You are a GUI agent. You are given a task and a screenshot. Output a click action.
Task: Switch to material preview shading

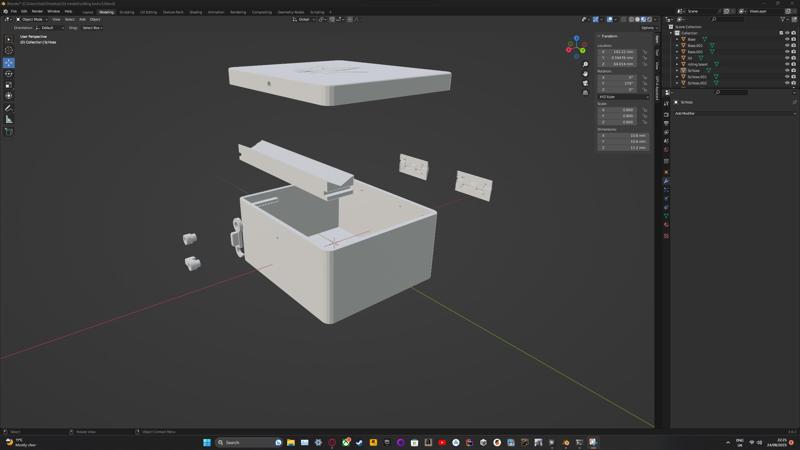point(643,19)
